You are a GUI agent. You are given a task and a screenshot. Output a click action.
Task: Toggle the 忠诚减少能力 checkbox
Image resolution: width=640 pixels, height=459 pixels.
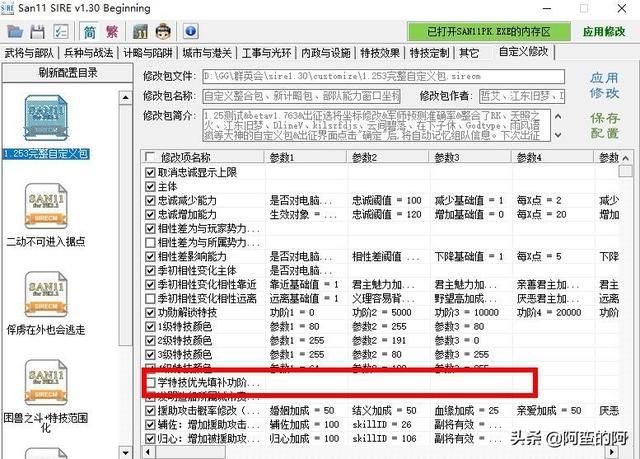click(x=150, y=200)
